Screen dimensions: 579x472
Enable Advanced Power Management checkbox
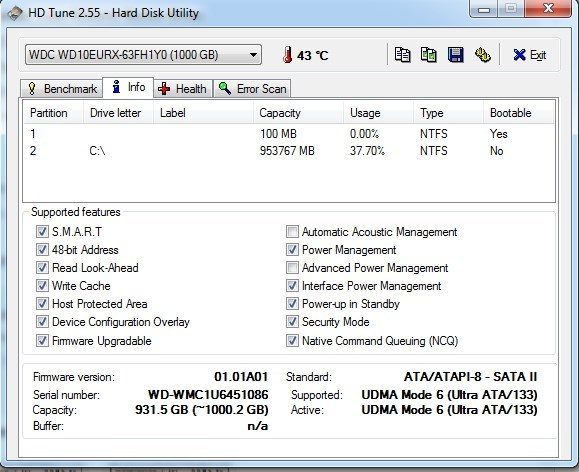pos(292,268)
